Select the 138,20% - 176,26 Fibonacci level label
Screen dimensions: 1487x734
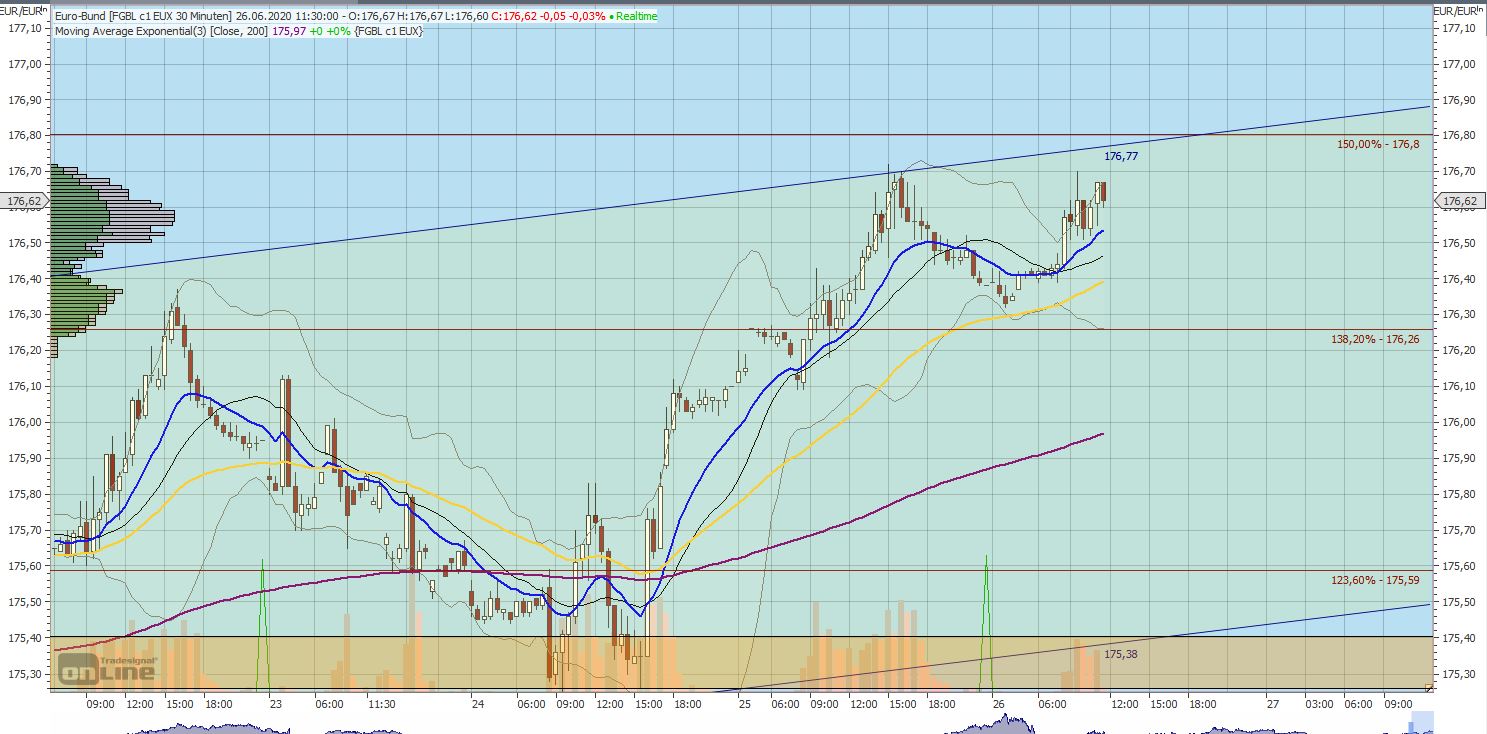(1375, 340)
